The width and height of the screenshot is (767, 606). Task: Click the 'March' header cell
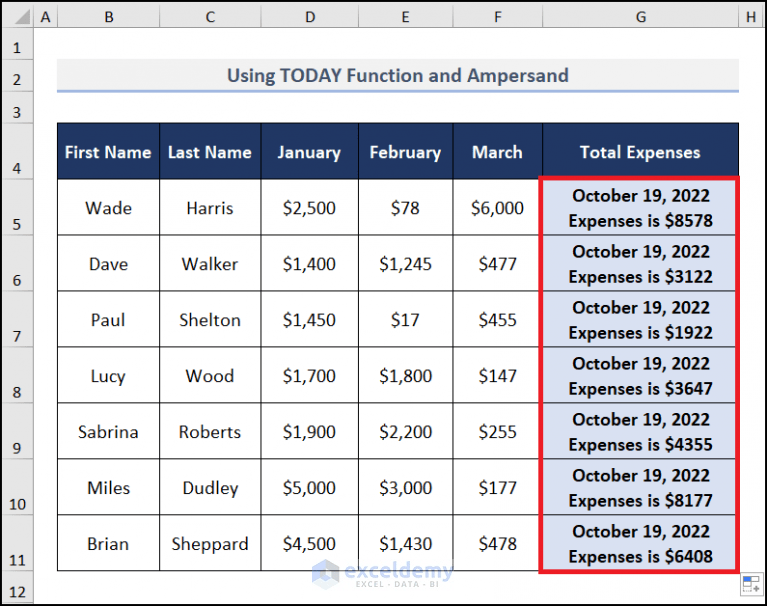tap(497, 151)
